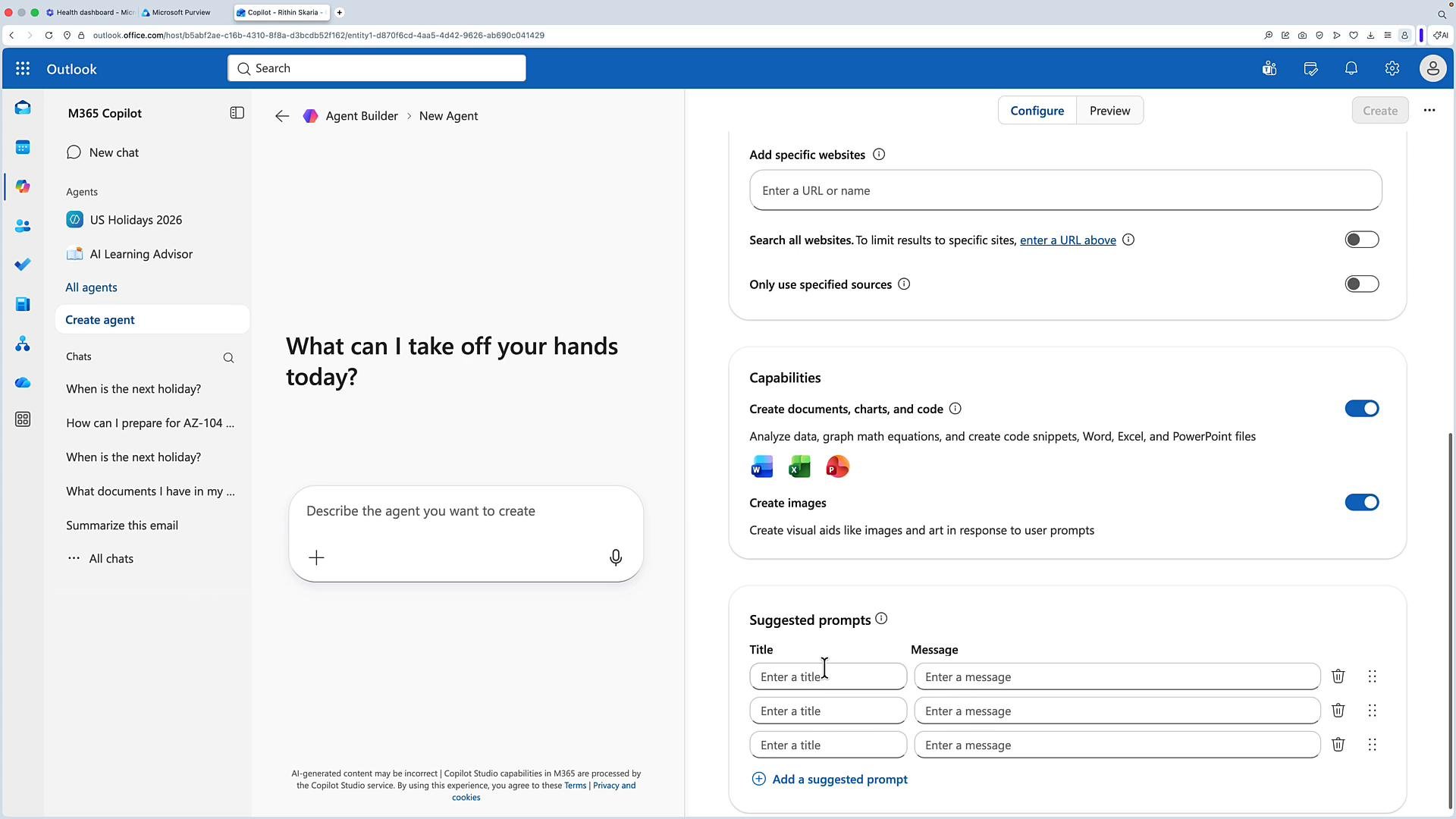Open notifications bell in header
Screen dimensions: 1456x819
pos(1351,69)
